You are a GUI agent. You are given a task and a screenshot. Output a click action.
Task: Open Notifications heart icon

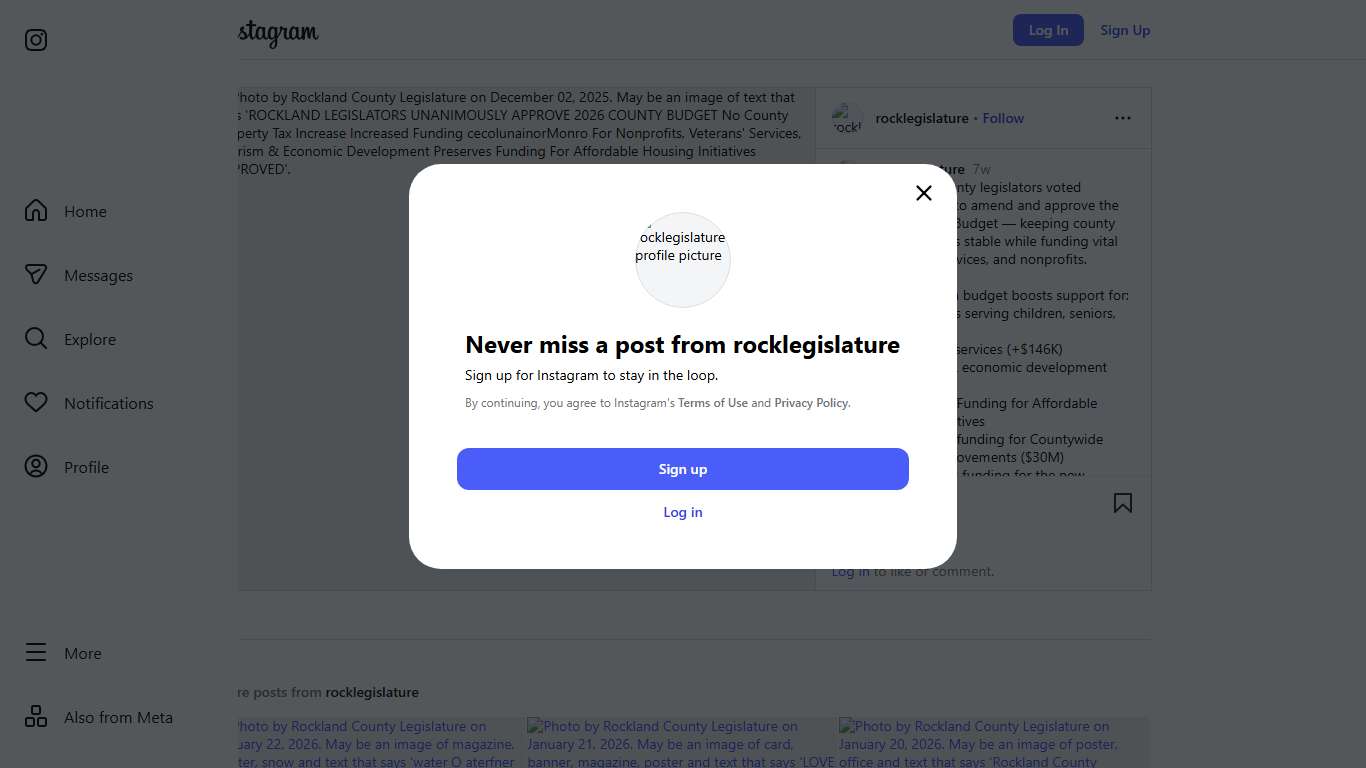(36, 403)
